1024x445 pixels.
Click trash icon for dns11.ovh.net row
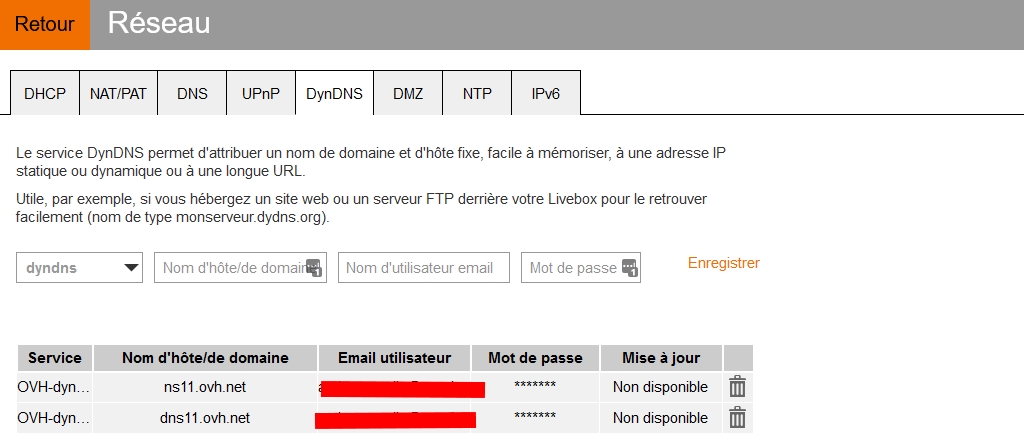737,418
